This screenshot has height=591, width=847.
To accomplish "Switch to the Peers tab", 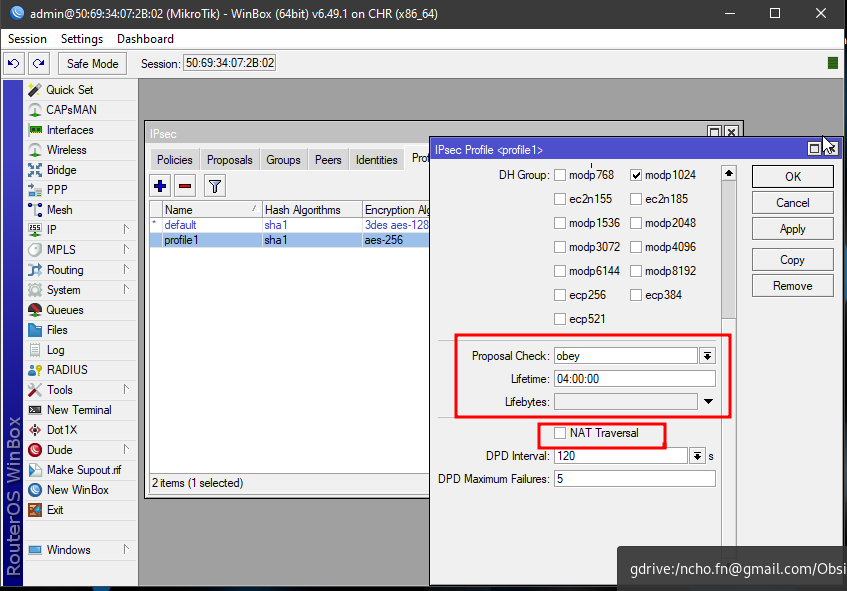I will click(x=328, y=160).
